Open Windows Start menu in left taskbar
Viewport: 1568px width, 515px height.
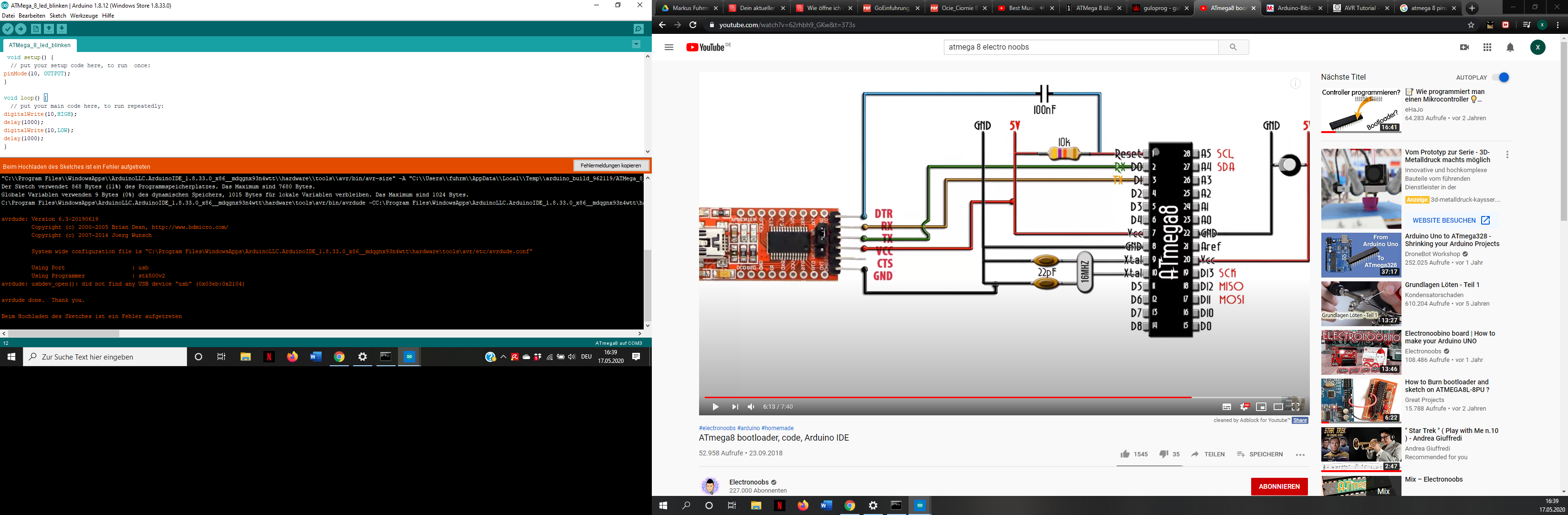coord(11,357)
